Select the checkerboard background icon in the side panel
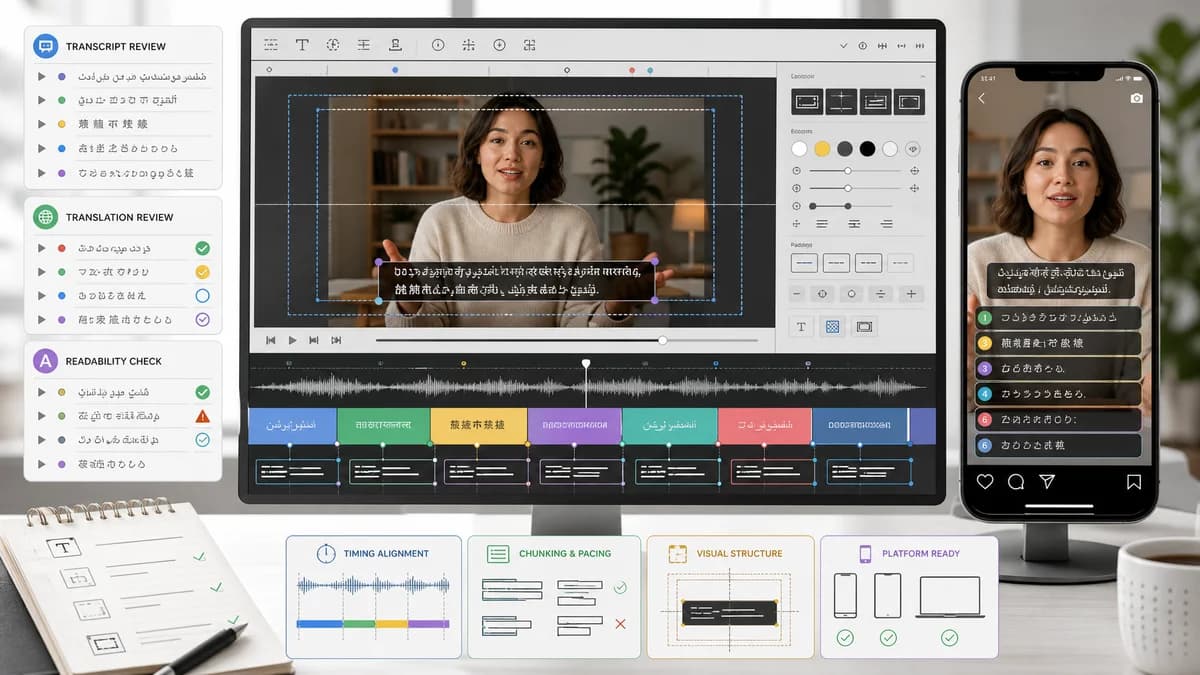Screen dimensions: 1200x675 832,326
